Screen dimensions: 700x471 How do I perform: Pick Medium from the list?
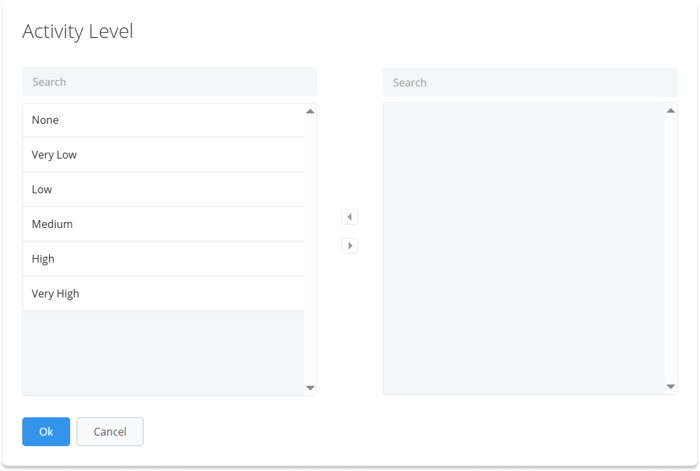click(163, 224)
